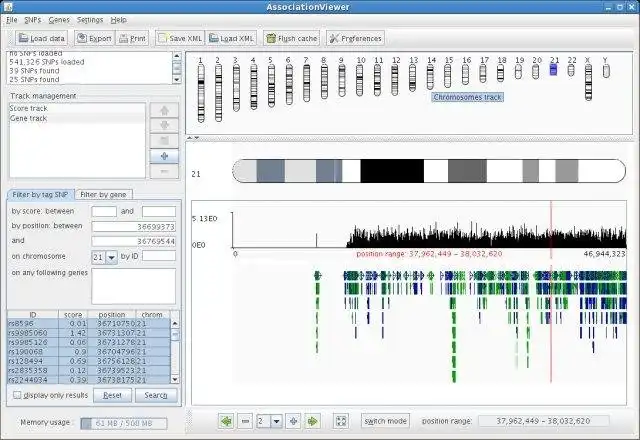Image resolution: width=640 pixels, height=440 pixels.
Task: Select chromosome 21 in chromosomes track
Action: tap(553, 69)
